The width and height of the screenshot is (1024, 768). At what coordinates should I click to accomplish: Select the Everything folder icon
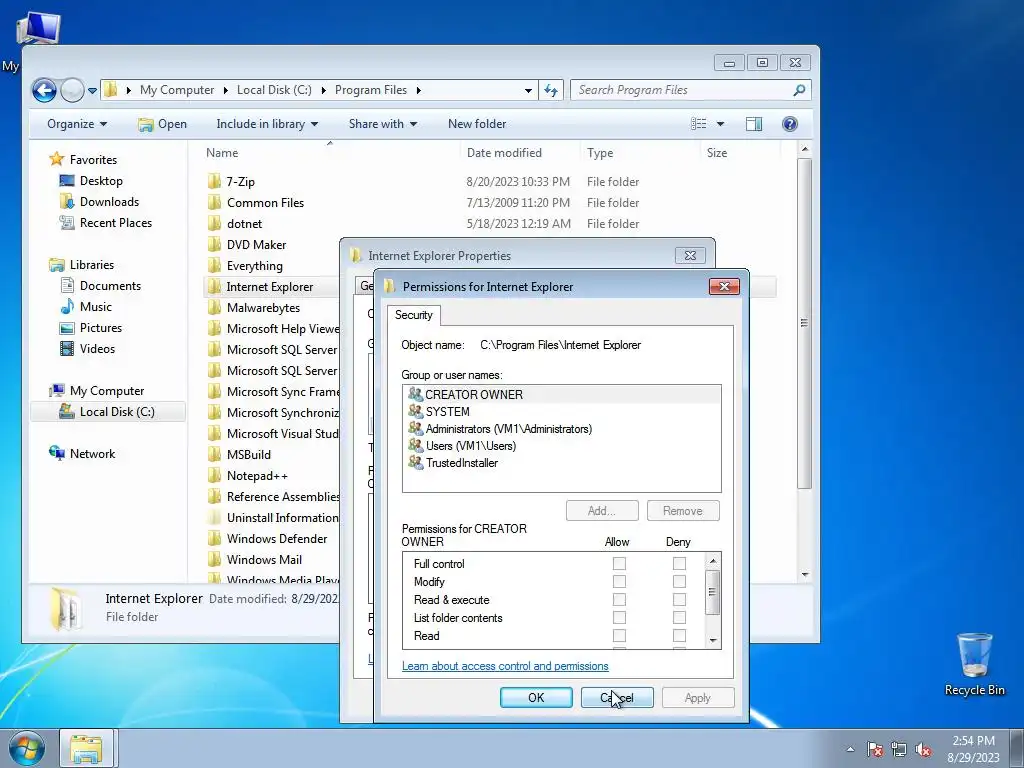click(x=214, y=265)
